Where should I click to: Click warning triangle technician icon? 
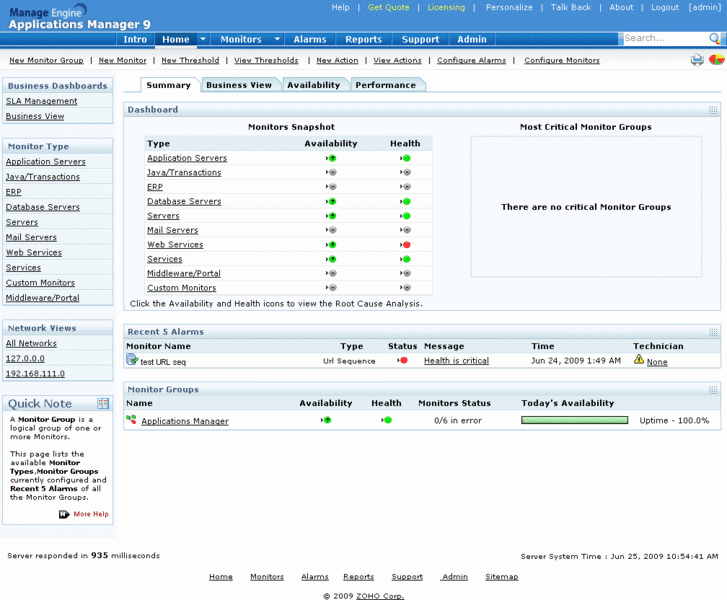tap(639, 359)
